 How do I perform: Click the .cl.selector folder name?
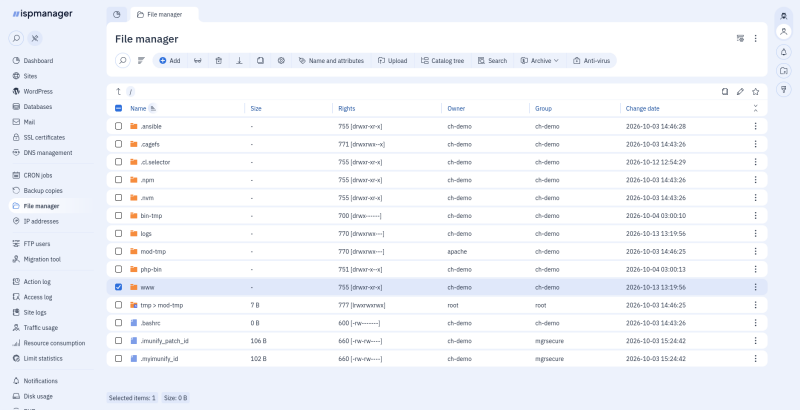(155, 162)
